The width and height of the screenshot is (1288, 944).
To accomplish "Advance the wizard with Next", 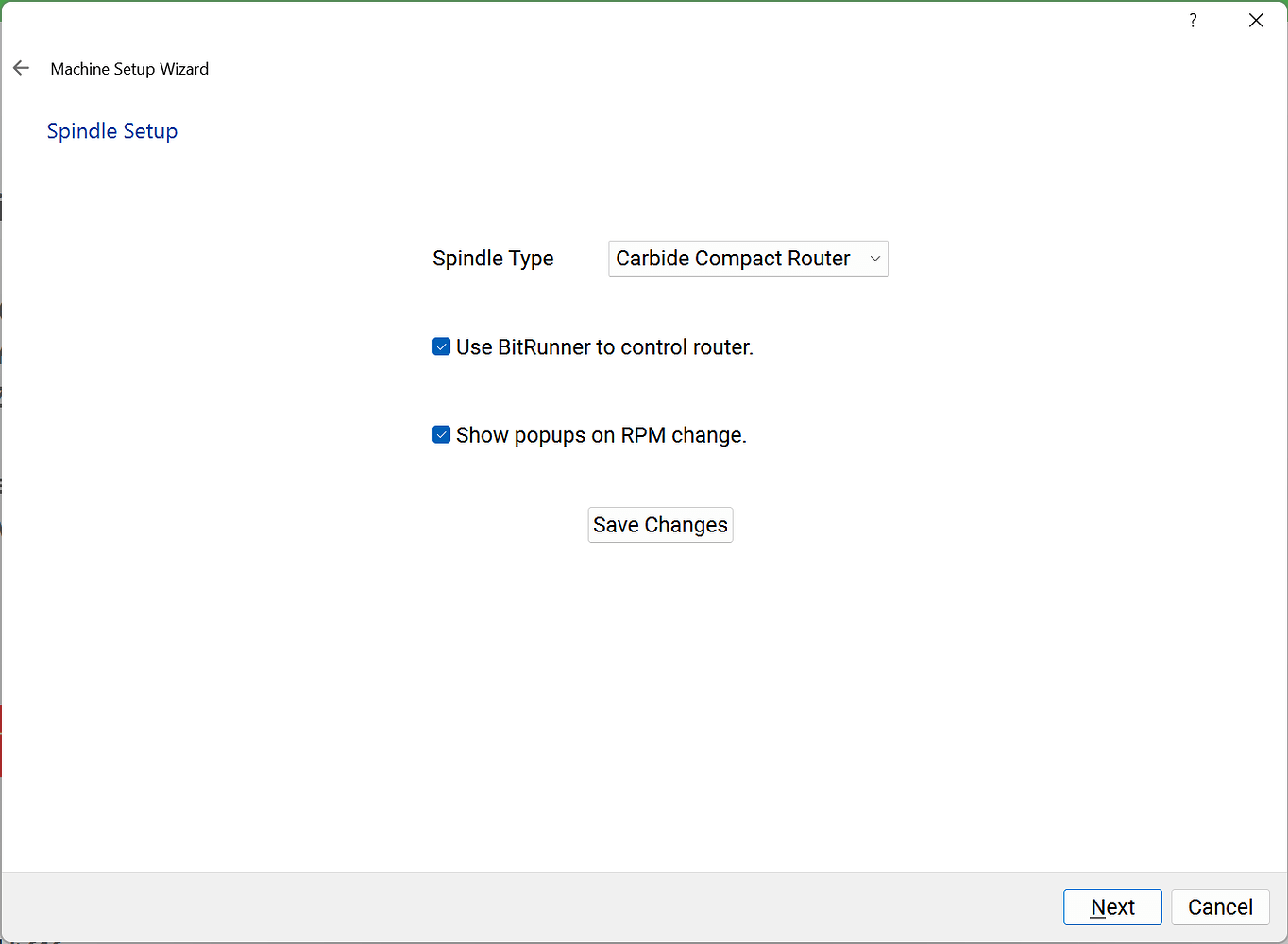I will point(1112,906).
